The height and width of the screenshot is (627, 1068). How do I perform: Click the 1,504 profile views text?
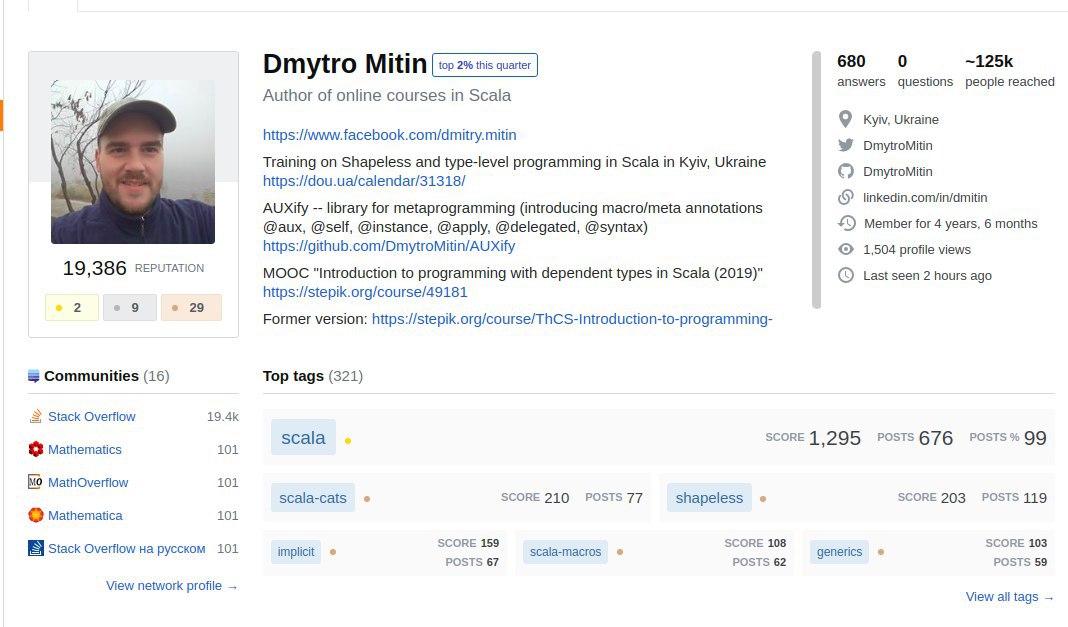coord(917,249)
